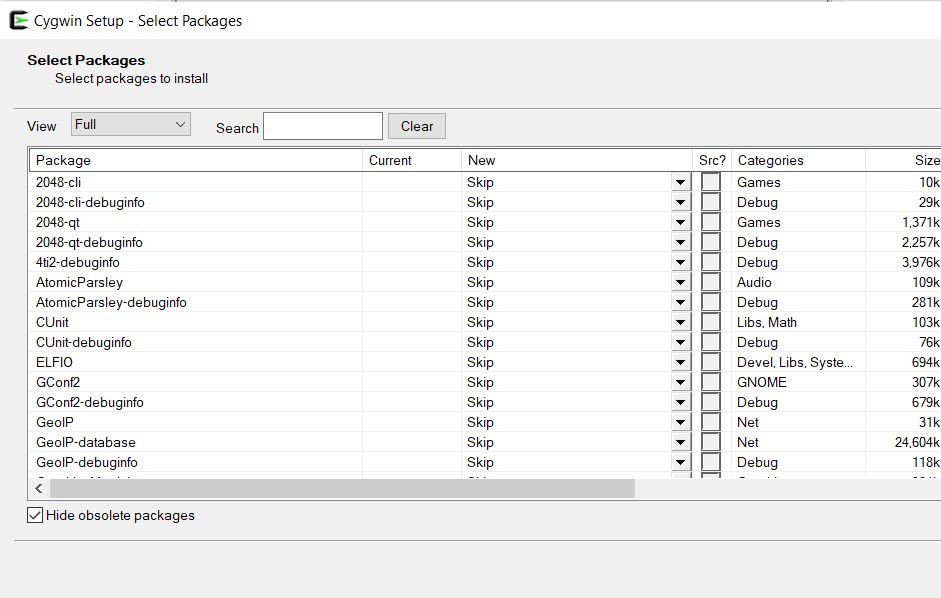Viewport: 941px width, 598px height.
Task: Check the source box for 2048-qt
Action: (711, 222)
